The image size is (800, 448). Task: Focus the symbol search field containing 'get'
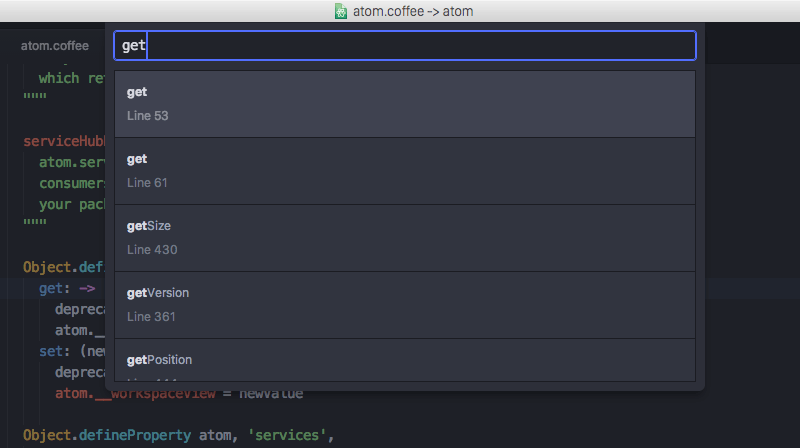(405, 46)
